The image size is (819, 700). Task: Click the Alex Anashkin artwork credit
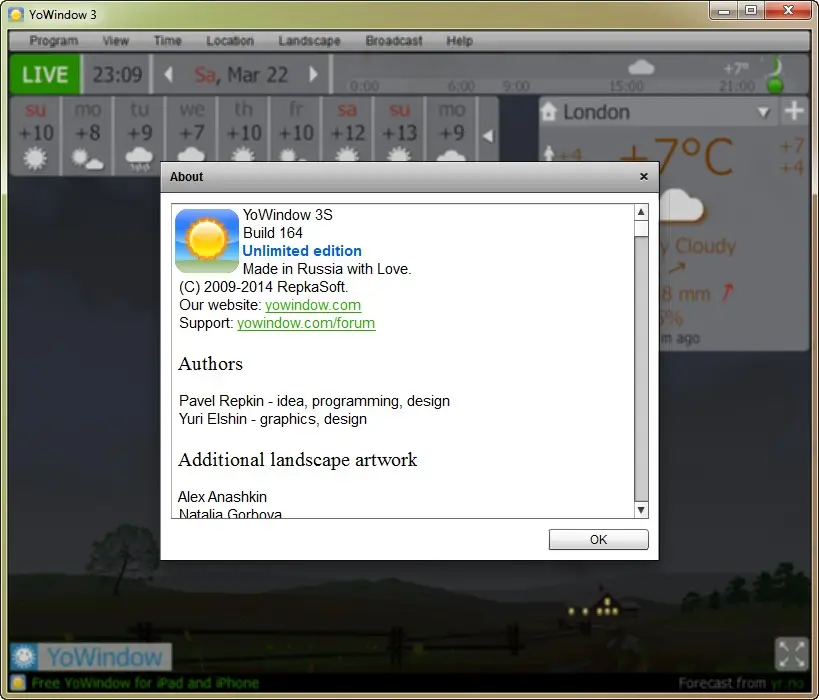point(223,497)
